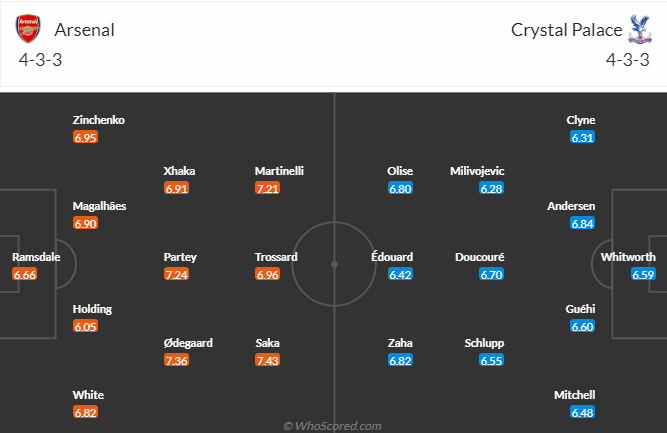Image resolution: width=667 pixels, height=433 pixels.
Task: Click Clyne's player name
Action: tap(581, 120)
